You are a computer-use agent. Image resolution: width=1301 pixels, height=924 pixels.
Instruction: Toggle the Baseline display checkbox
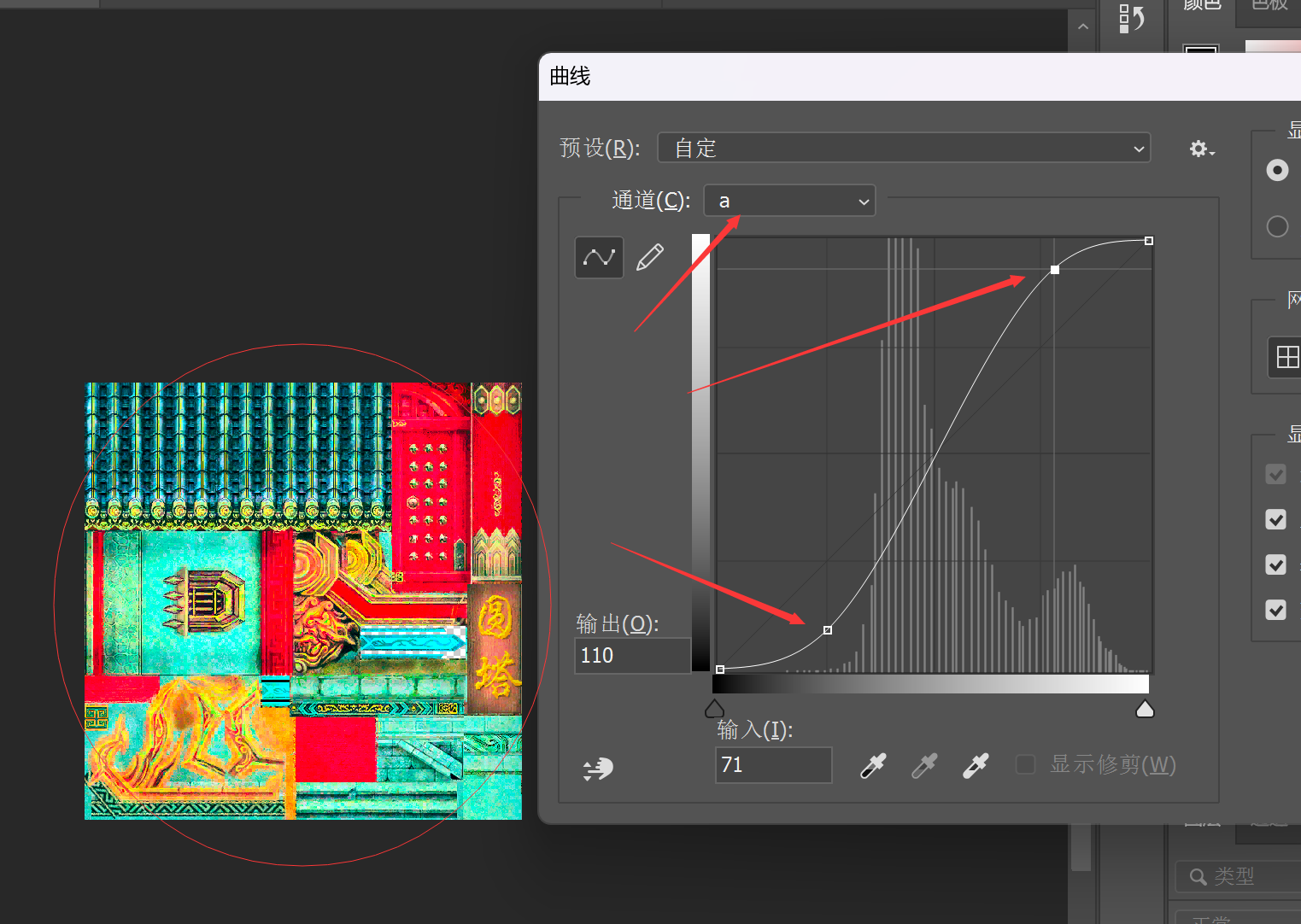pos(1275,564)
